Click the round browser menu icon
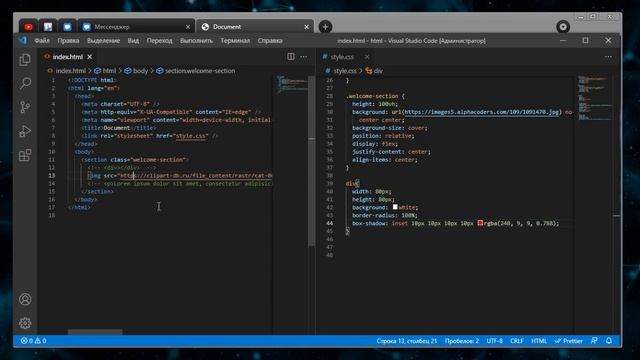 pyautogui.click(x=563, y=27)
